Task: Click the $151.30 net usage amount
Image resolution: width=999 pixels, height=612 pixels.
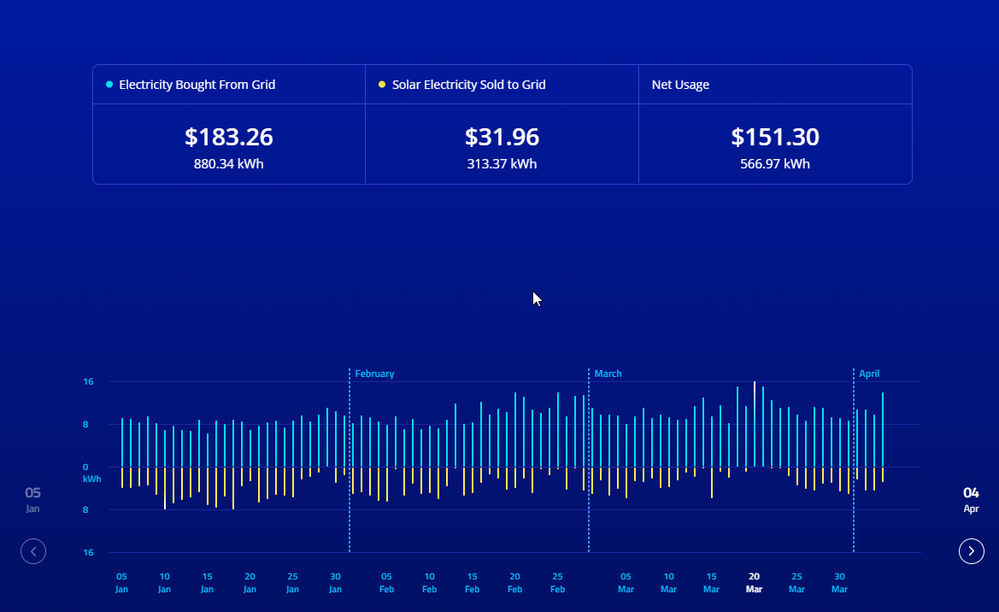Action: [775, 138]
